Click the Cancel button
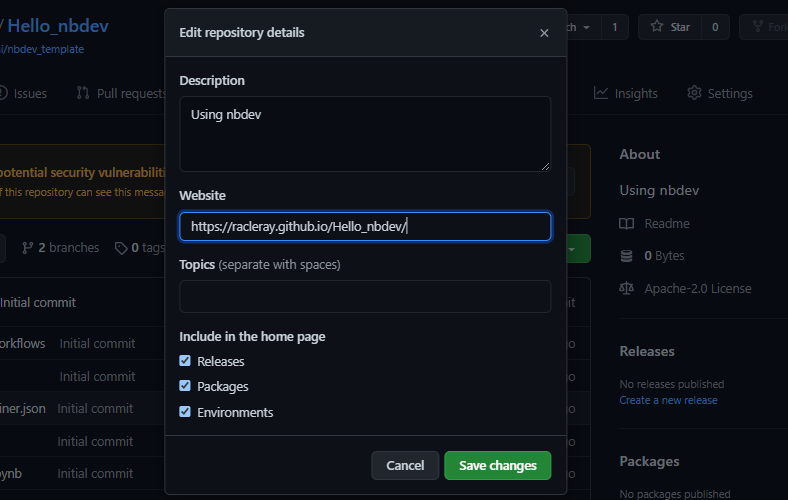Viewport: 788px width, 500px height. pyautogui.click(x=405, y=465)
